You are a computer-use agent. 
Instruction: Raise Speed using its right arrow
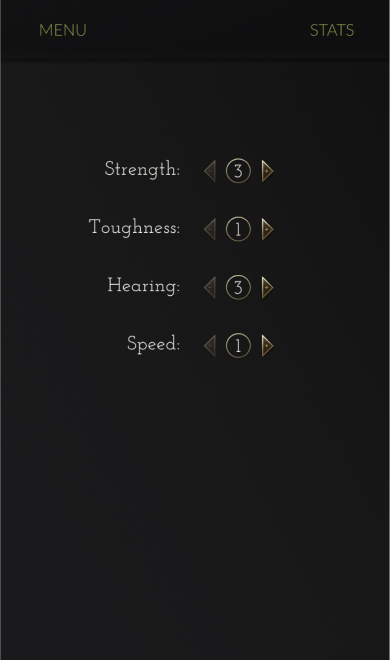tap(268, 346)
